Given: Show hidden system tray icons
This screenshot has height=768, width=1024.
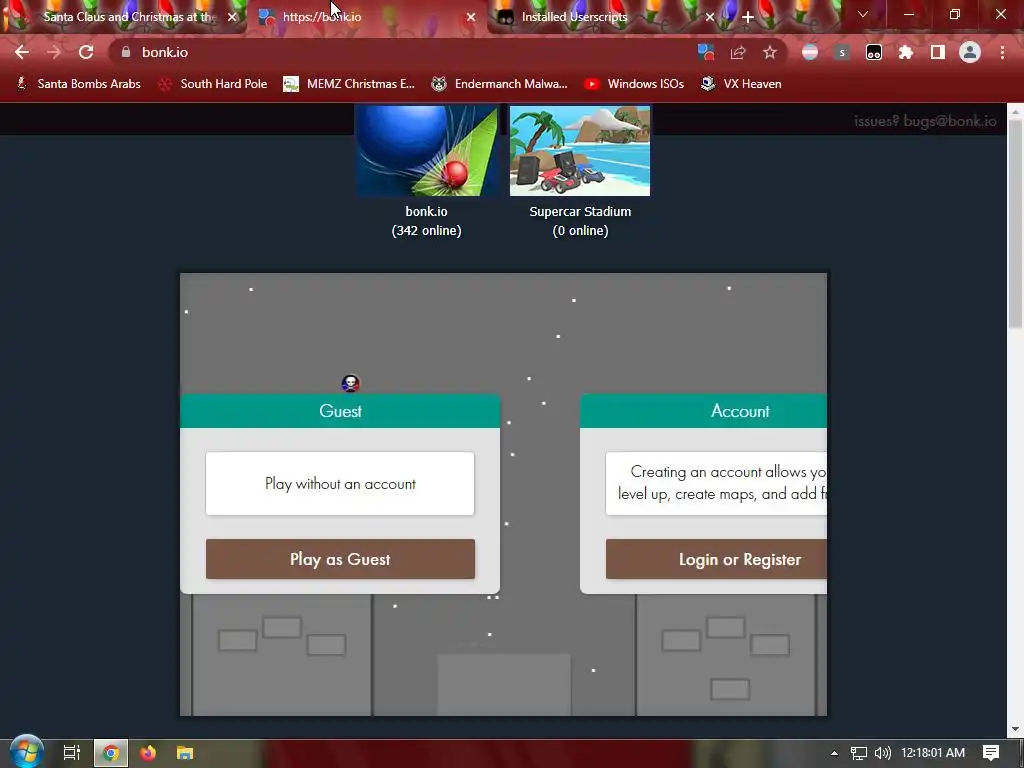Looking at the screenshot, I should point(834,753).
